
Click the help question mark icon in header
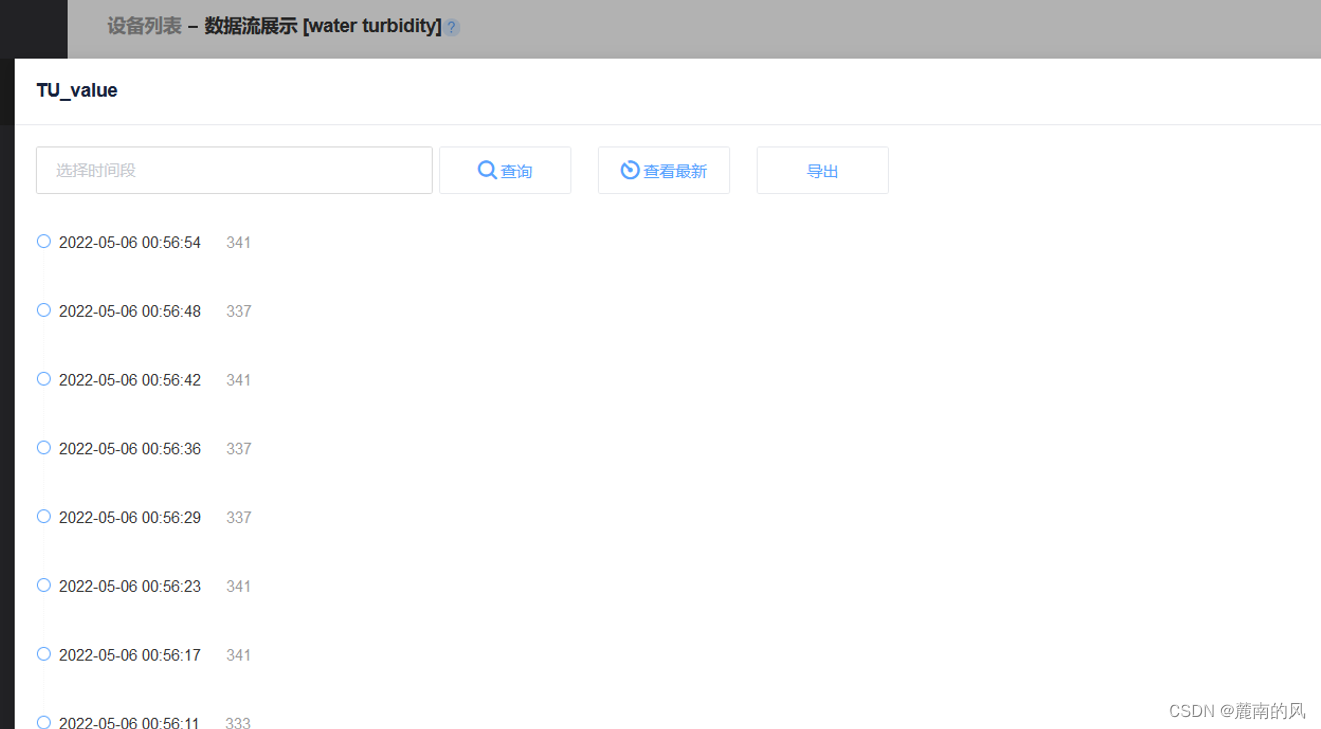tap(452, 28)
